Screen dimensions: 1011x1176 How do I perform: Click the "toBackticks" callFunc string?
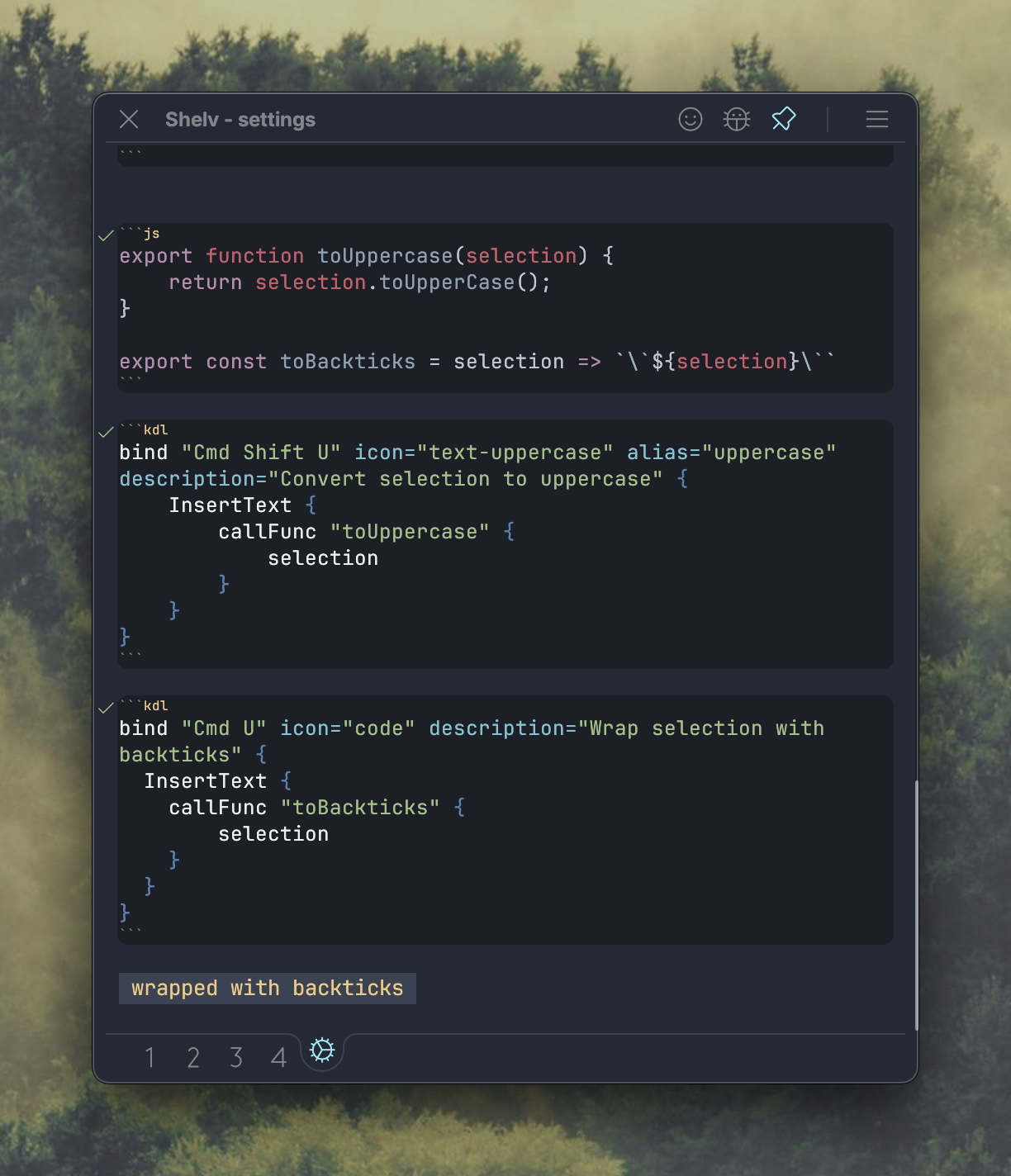coord(360,808)
